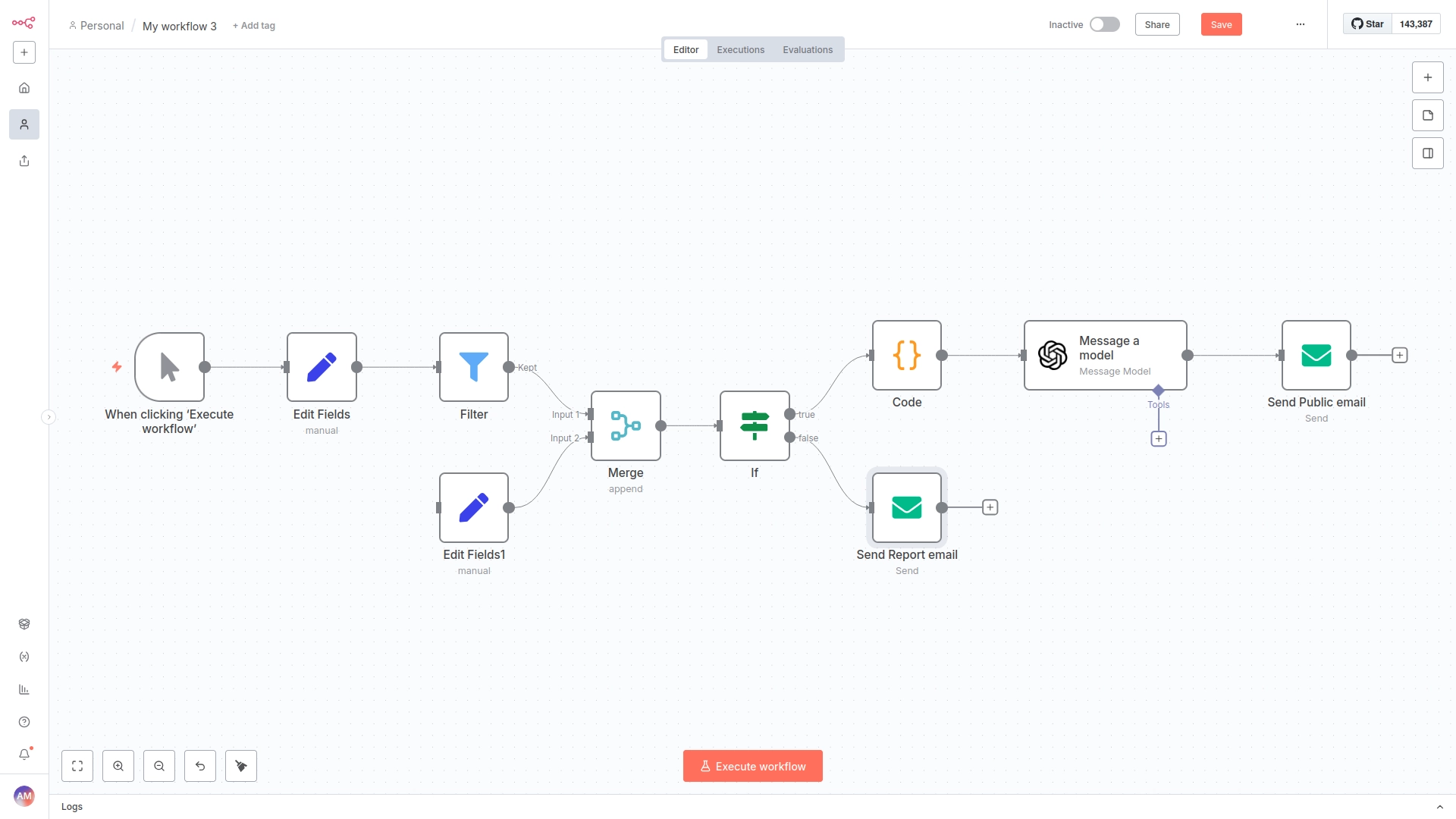Expand the collapsed left sidebar

(49, 417)
